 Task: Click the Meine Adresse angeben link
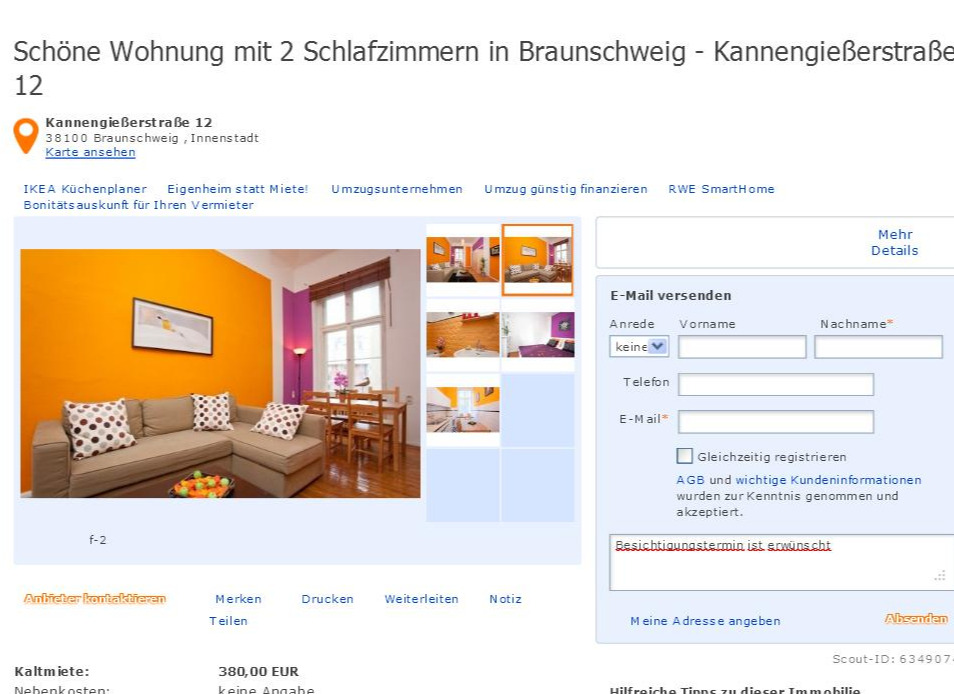click(x=705, y=621)
